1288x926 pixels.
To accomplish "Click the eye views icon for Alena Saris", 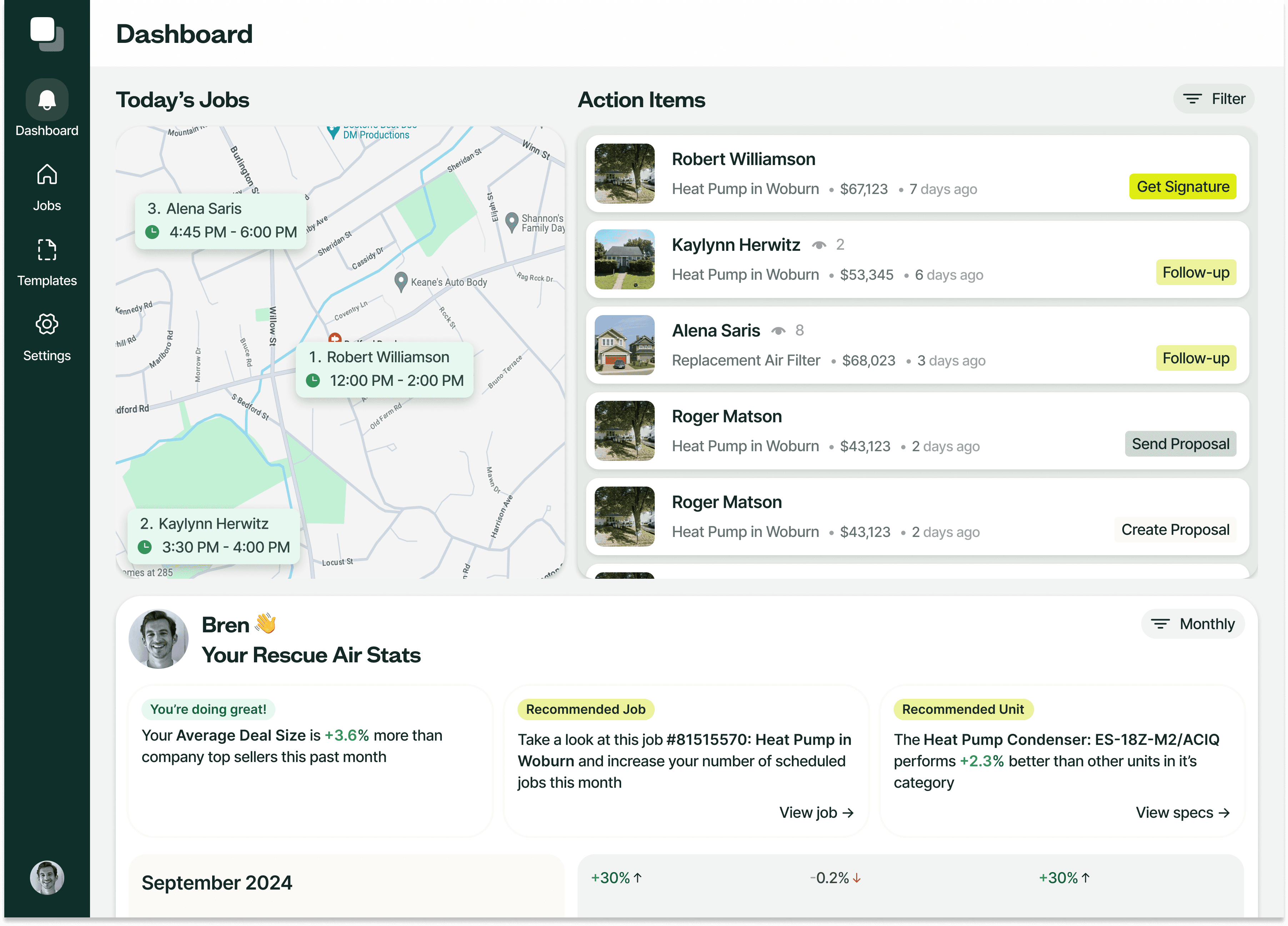I will pyautogui.click(x=778, y=331).
